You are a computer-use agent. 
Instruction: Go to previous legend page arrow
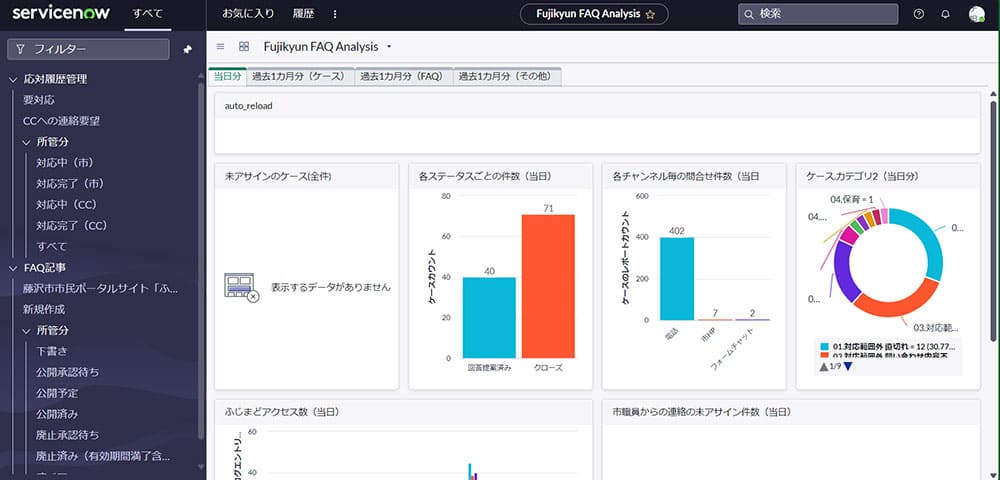pyautogui.click(x=824, y=367)
